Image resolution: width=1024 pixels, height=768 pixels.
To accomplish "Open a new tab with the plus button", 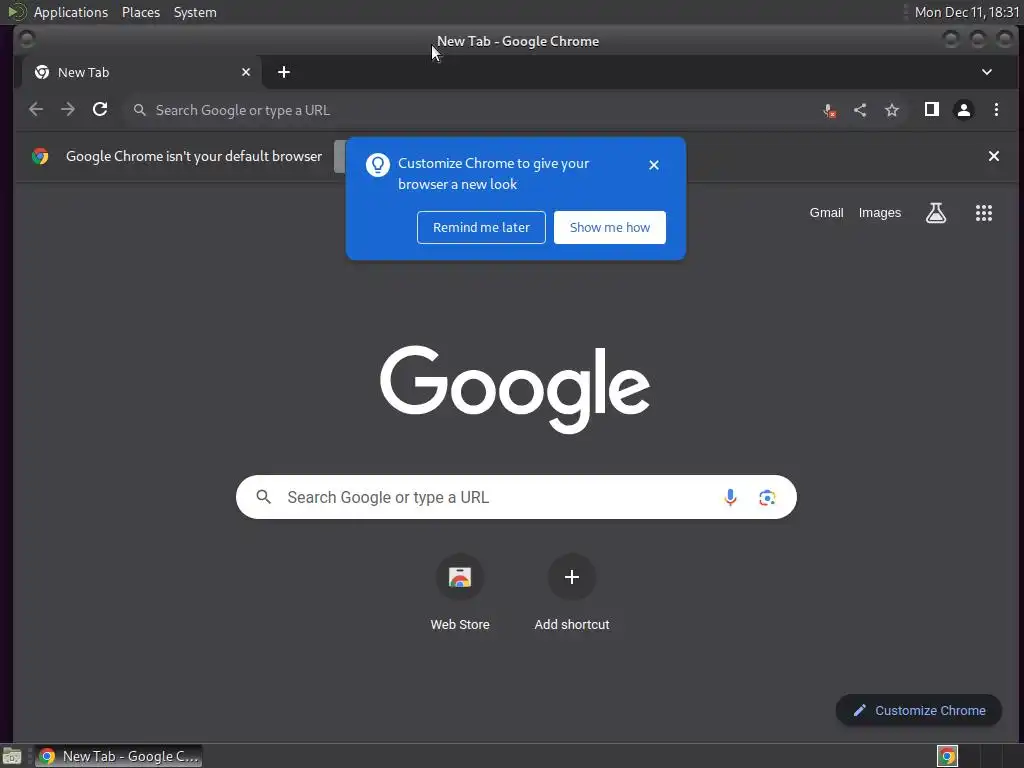I will point(283,72).
